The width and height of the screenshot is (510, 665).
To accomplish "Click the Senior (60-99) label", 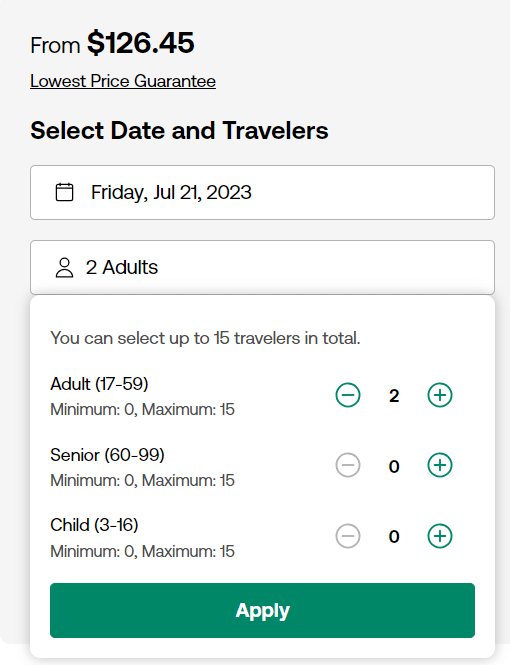I will tap(107, 455).
